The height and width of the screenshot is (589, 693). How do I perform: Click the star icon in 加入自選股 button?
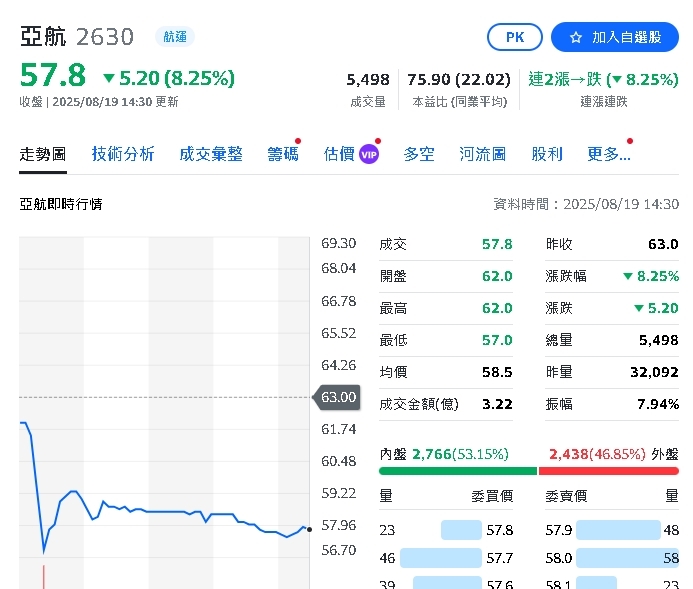[575, 37]
